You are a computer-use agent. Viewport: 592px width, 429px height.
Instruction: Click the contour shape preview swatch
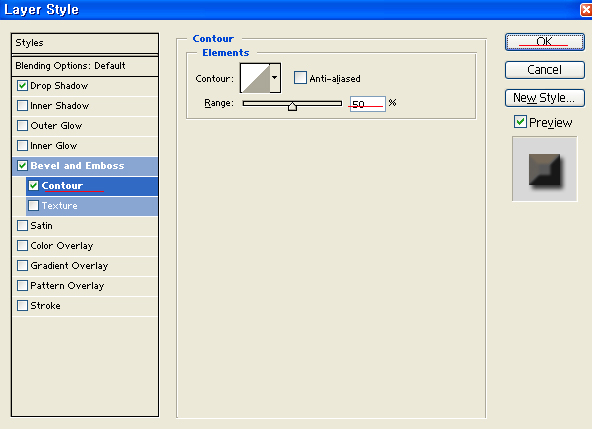pyautogui.click(x=255, y=78)
